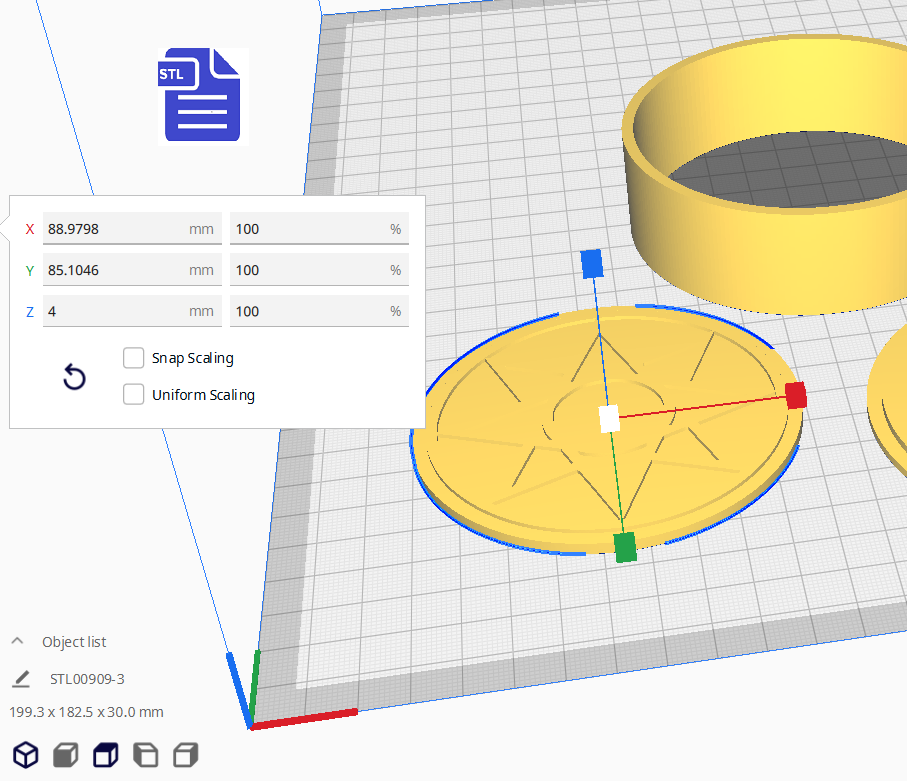
Task: Switch to top view camera
Action: click(x=105, y=754)
